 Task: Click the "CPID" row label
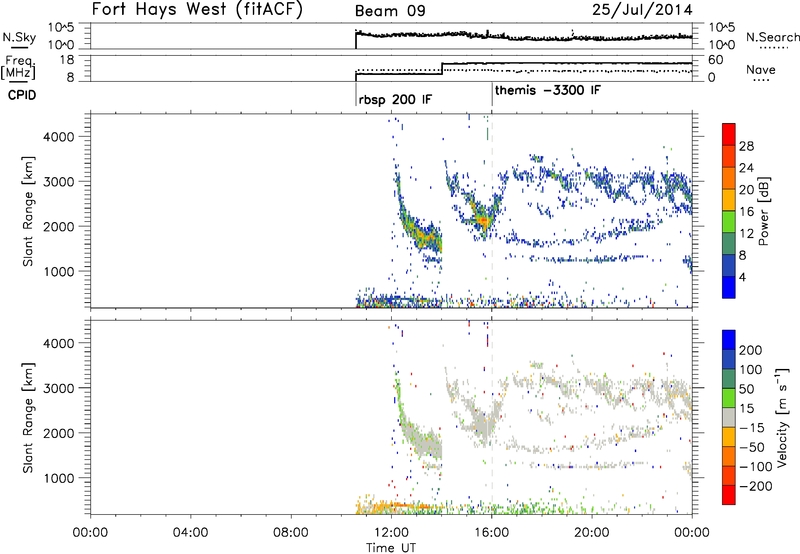click(22, 95)
